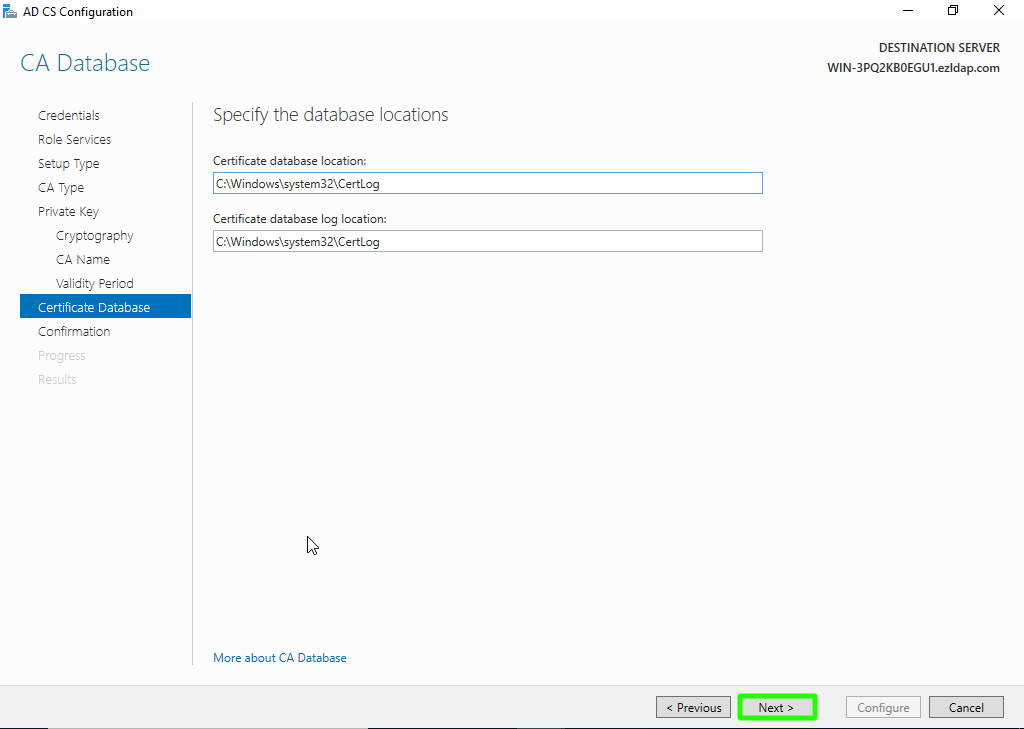Navigate to the CA Name sub-step
Viewport: 1024px width, 729px height.
pos(83,260)
